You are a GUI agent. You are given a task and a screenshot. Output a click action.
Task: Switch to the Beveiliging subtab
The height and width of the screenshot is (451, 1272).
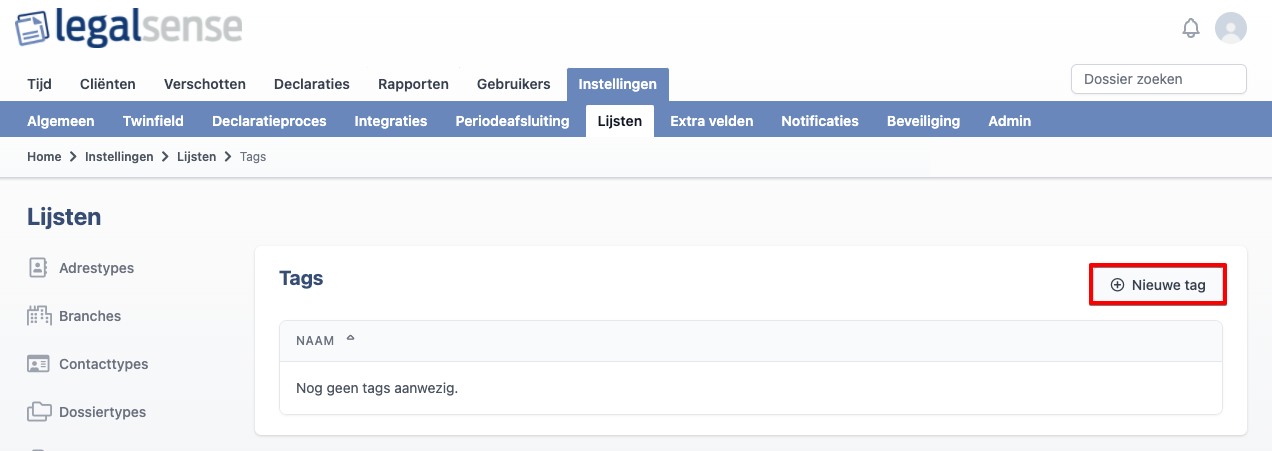tap(923, 121)
